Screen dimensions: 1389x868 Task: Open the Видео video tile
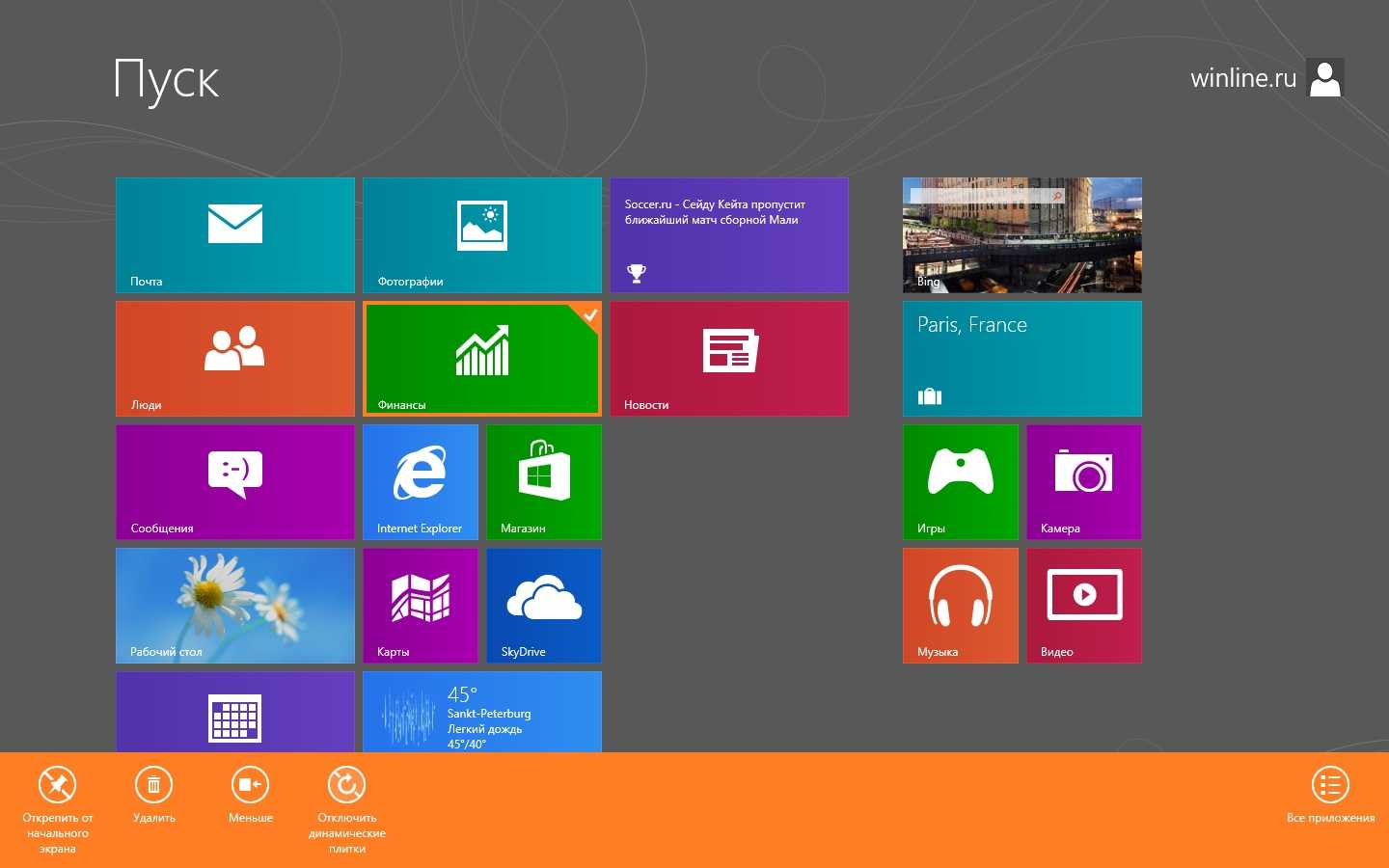click(x=1084, y=606)
